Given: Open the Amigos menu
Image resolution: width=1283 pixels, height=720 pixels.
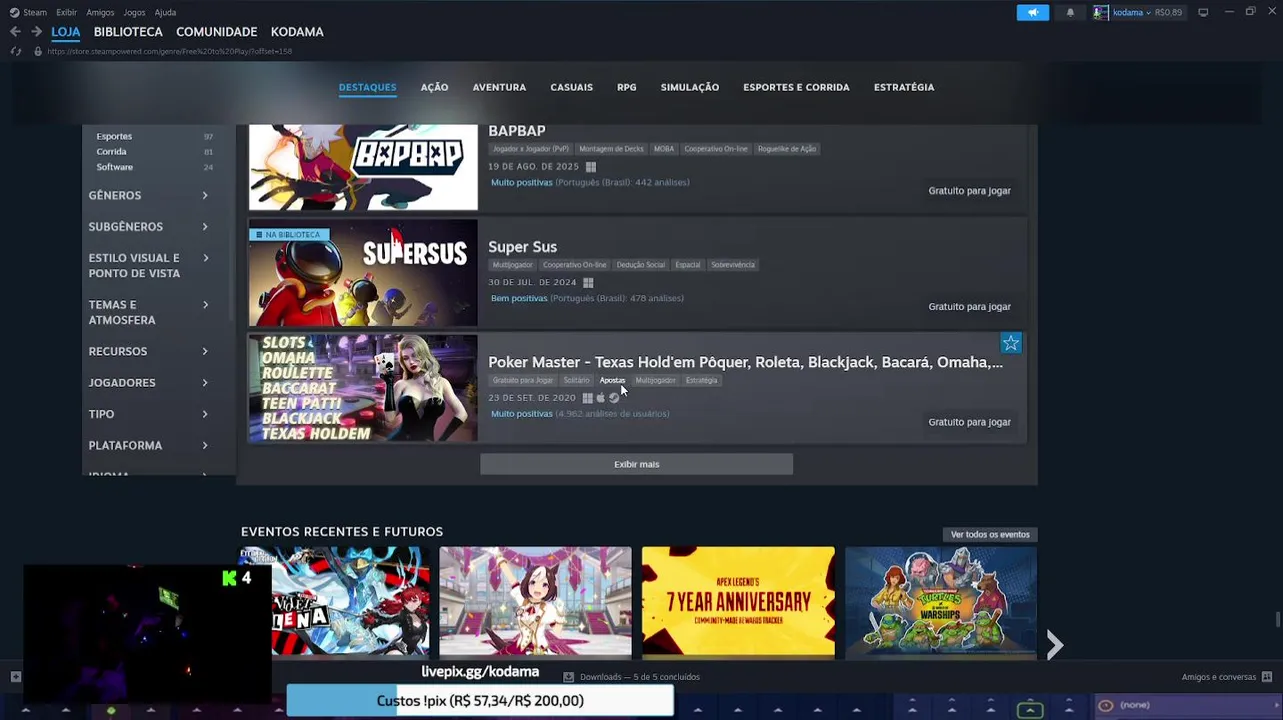Looking at the screenshot, I should point(100,12).
